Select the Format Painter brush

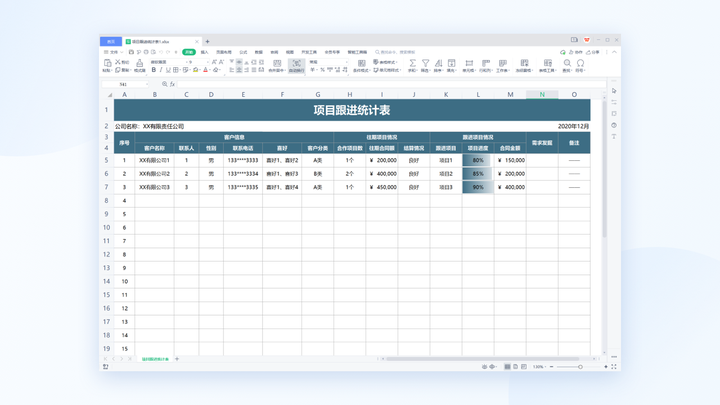tap(140, 63)
